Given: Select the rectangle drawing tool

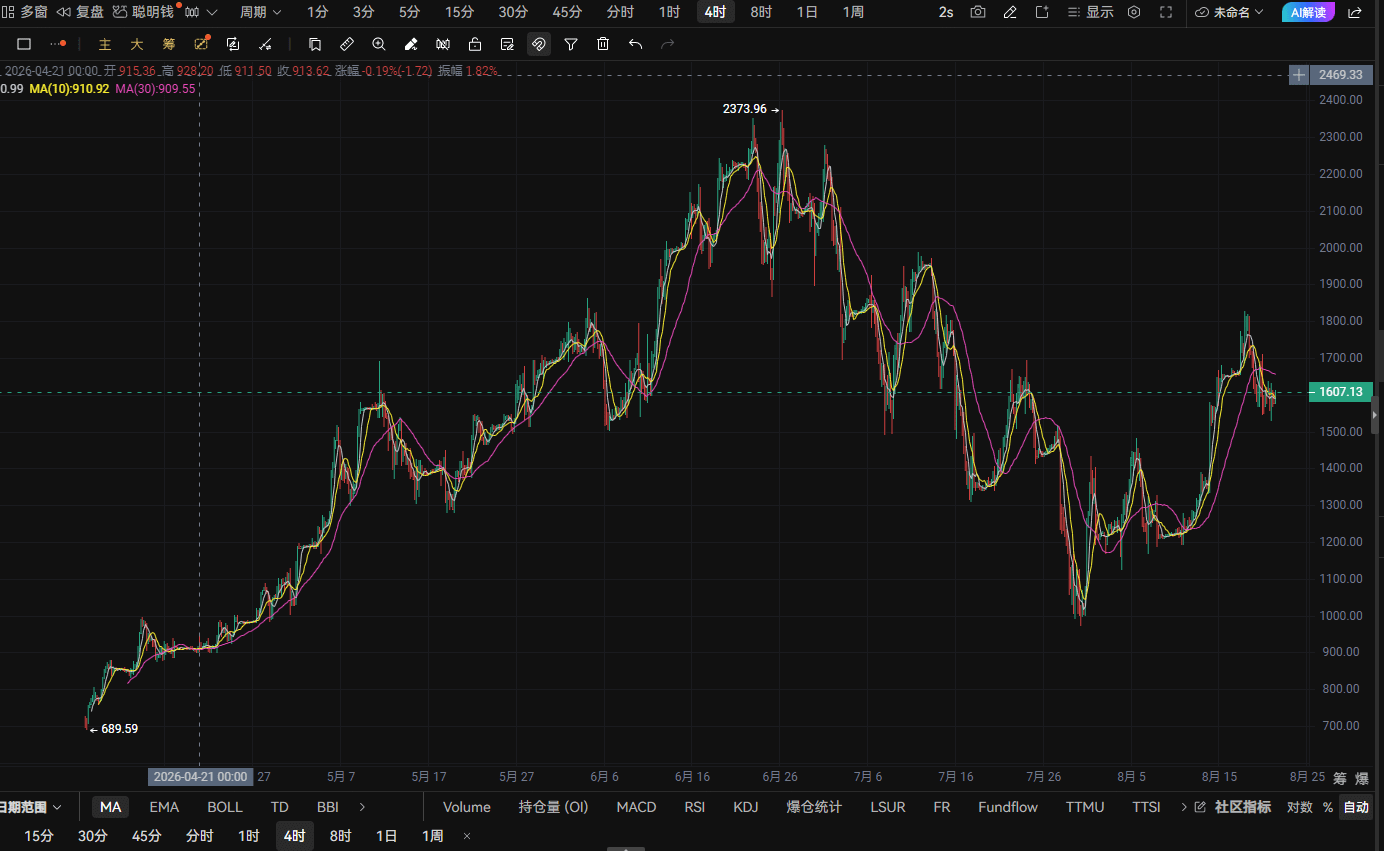Looking at the screenshot, I should (x=25, y=44).
